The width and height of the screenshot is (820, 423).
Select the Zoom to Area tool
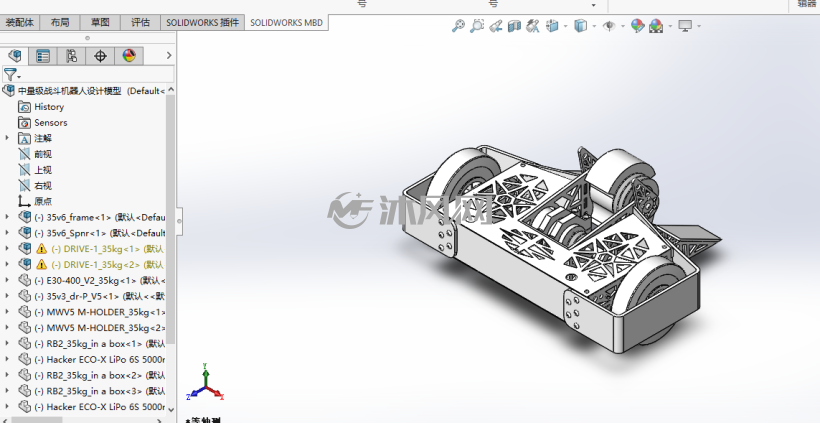click(477, 26)
